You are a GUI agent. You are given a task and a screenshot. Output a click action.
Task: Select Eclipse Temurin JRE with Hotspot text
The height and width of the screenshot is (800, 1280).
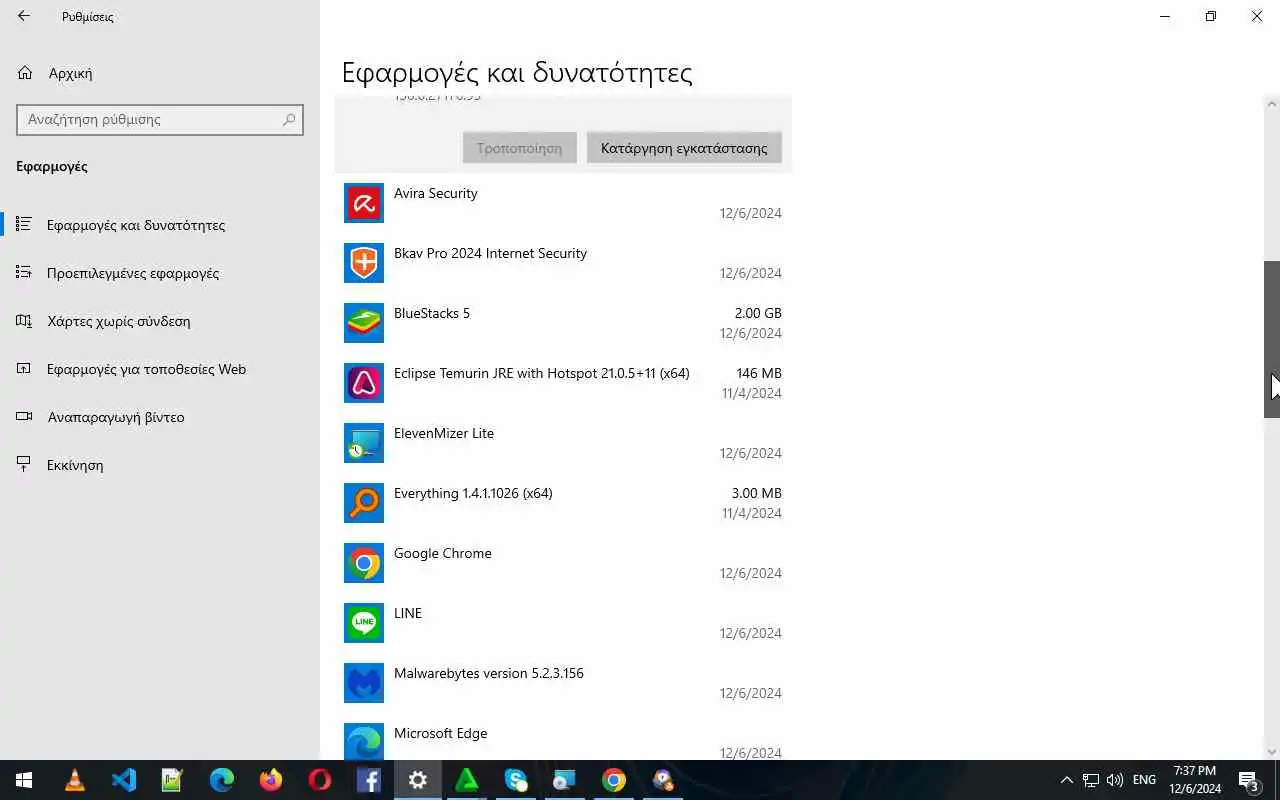(x=541, y=373)
